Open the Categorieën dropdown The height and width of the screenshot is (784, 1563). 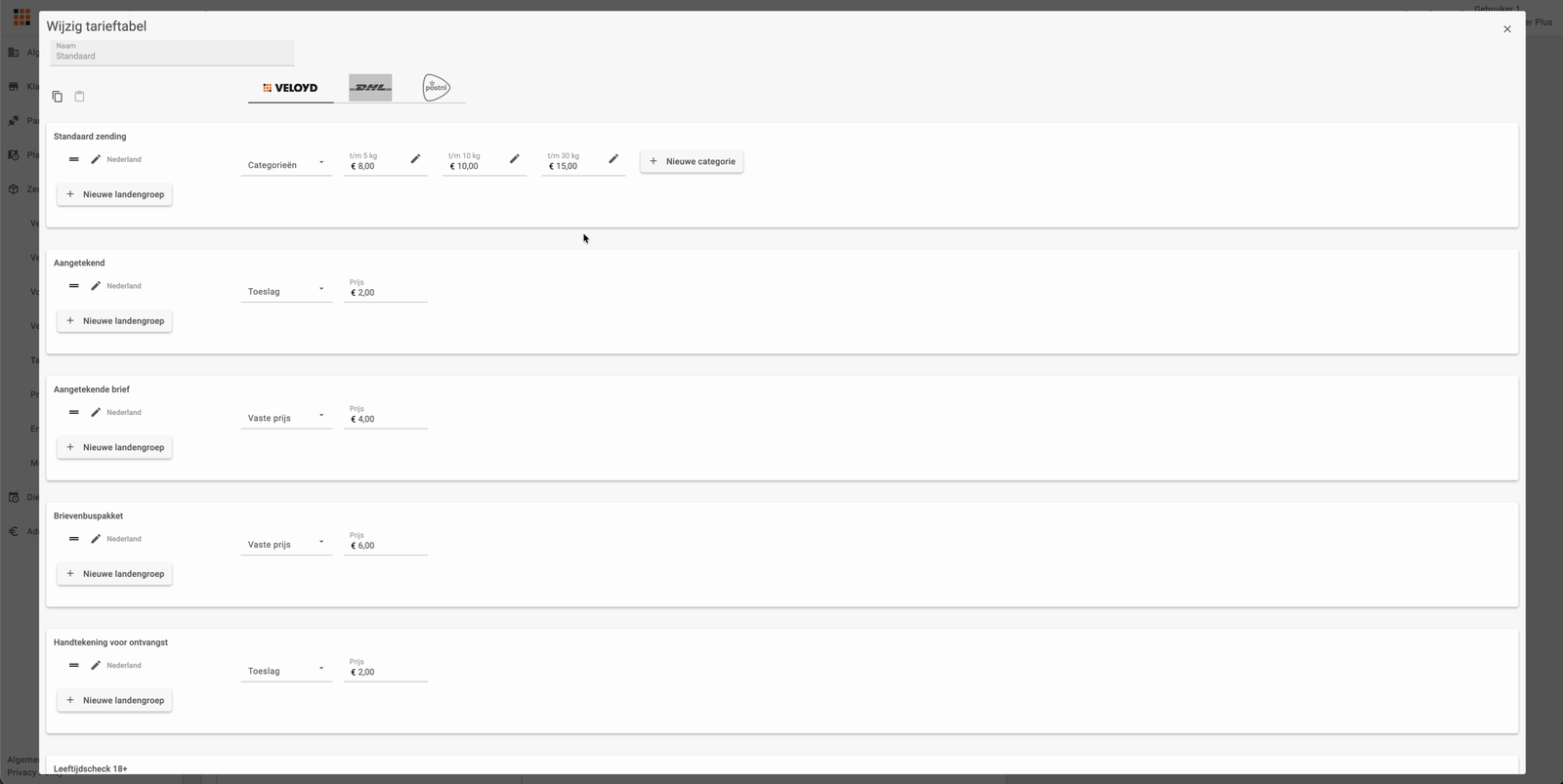coord(286,165)
